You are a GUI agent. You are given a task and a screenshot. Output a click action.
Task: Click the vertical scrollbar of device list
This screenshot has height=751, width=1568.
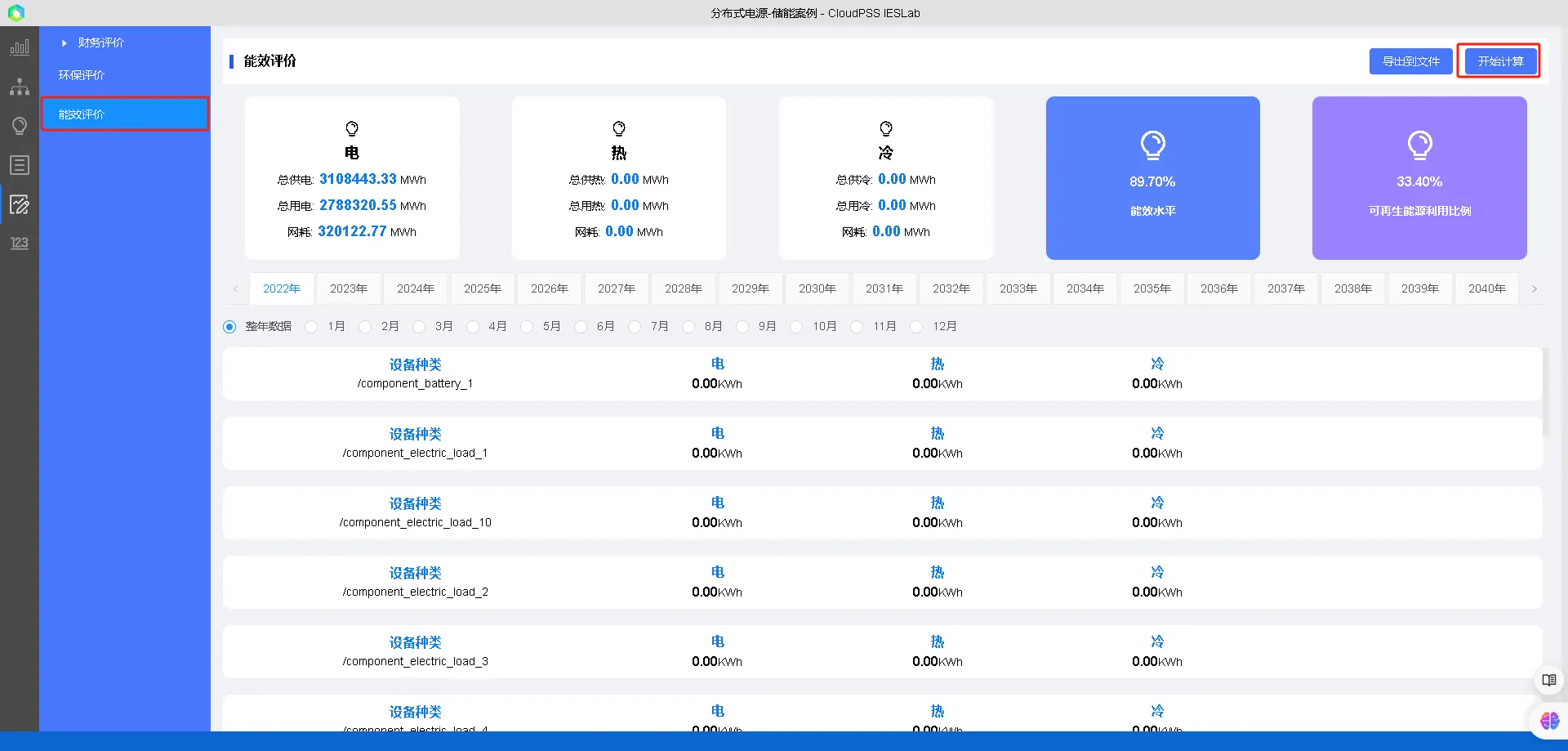click(1545, 392)
